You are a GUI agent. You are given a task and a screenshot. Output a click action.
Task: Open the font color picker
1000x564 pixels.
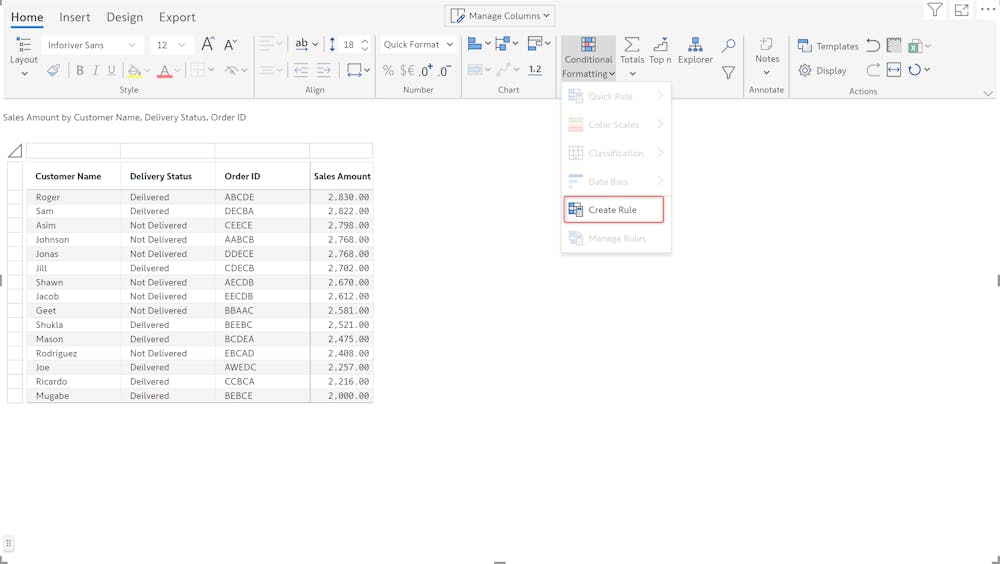tap(167, 70)
